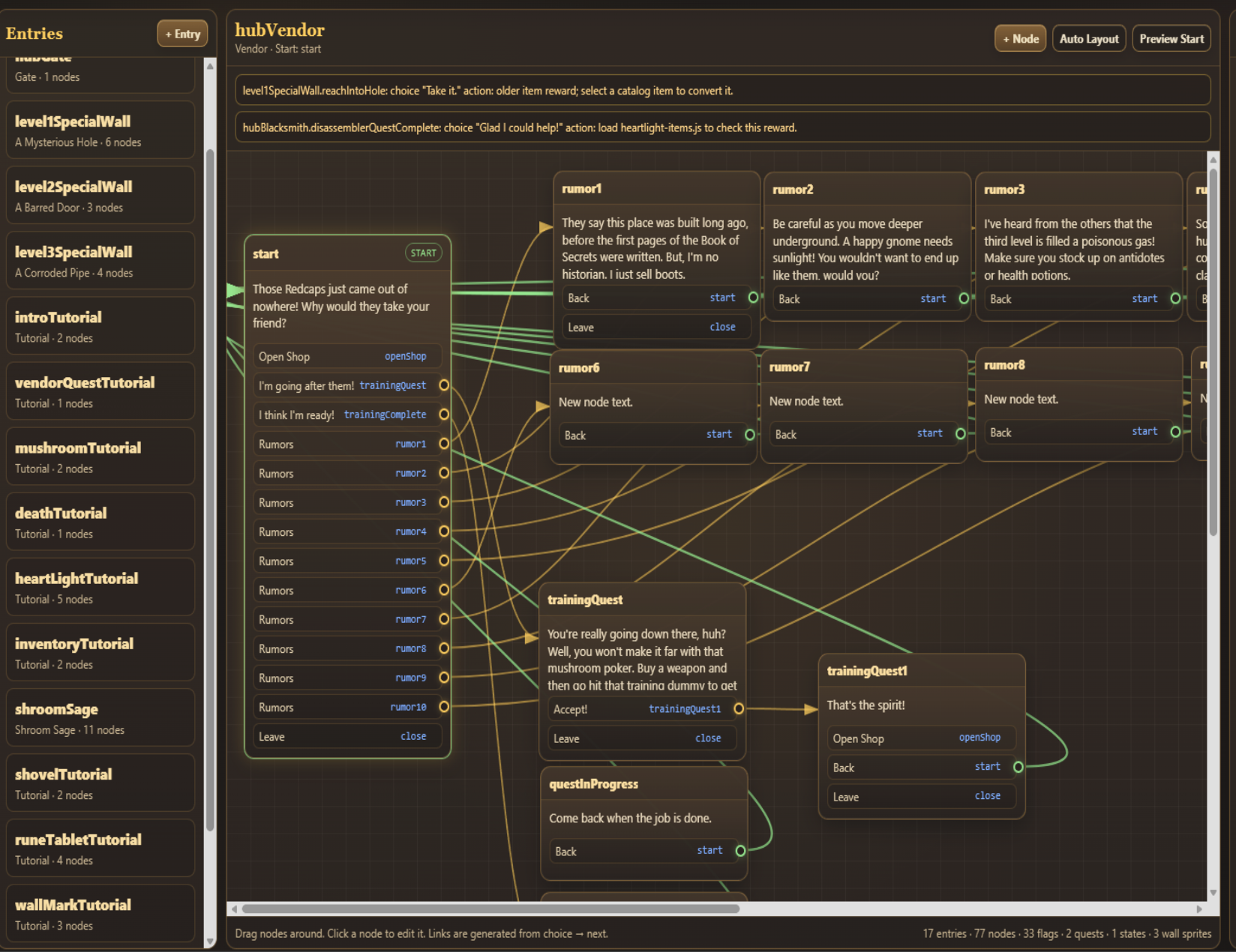The height and width of the screenshot is (952, 1236).
Task: Select the Leave choice in rumor1 node
Action: [656, 328]
